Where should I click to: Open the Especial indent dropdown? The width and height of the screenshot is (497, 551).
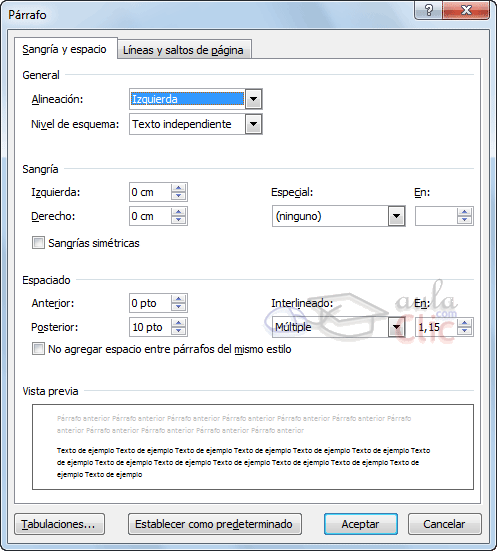pos(396,216)
